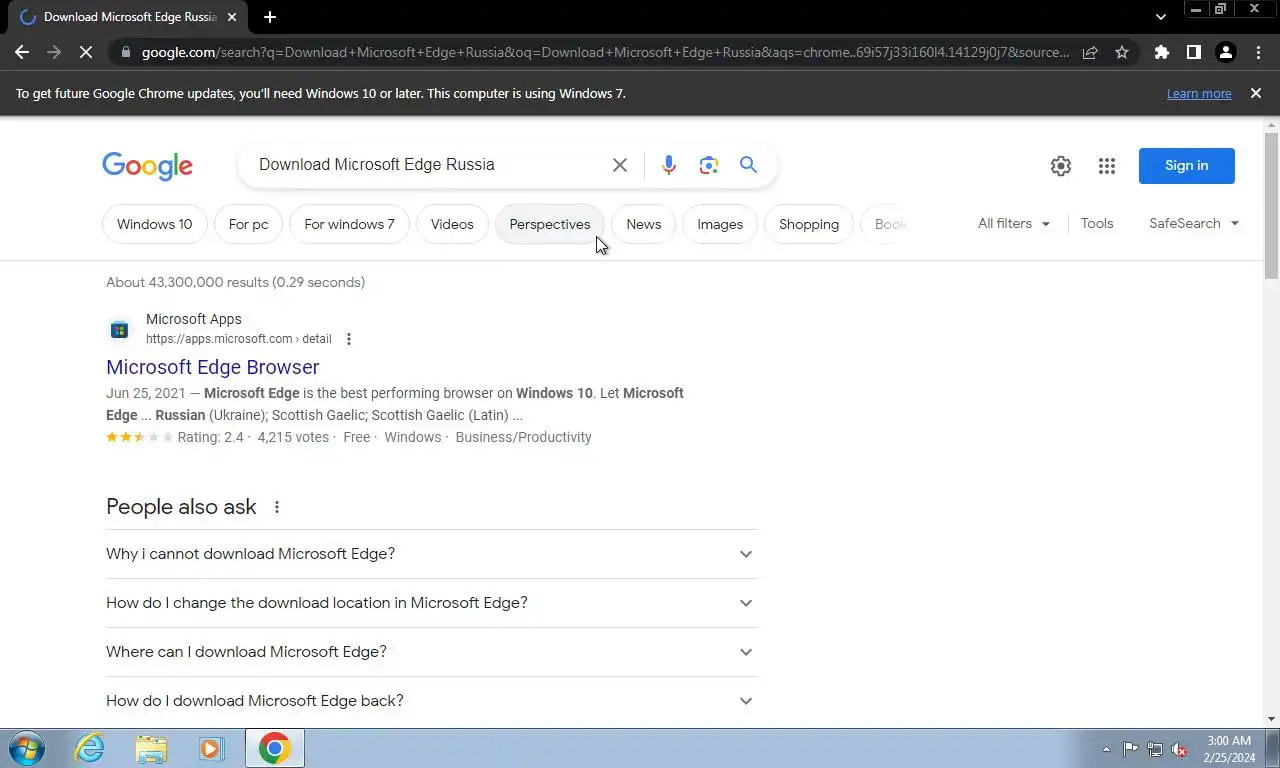Submit search with the magnifier icon
This screenshot has height=768, width=1280.
pos(748,165)
